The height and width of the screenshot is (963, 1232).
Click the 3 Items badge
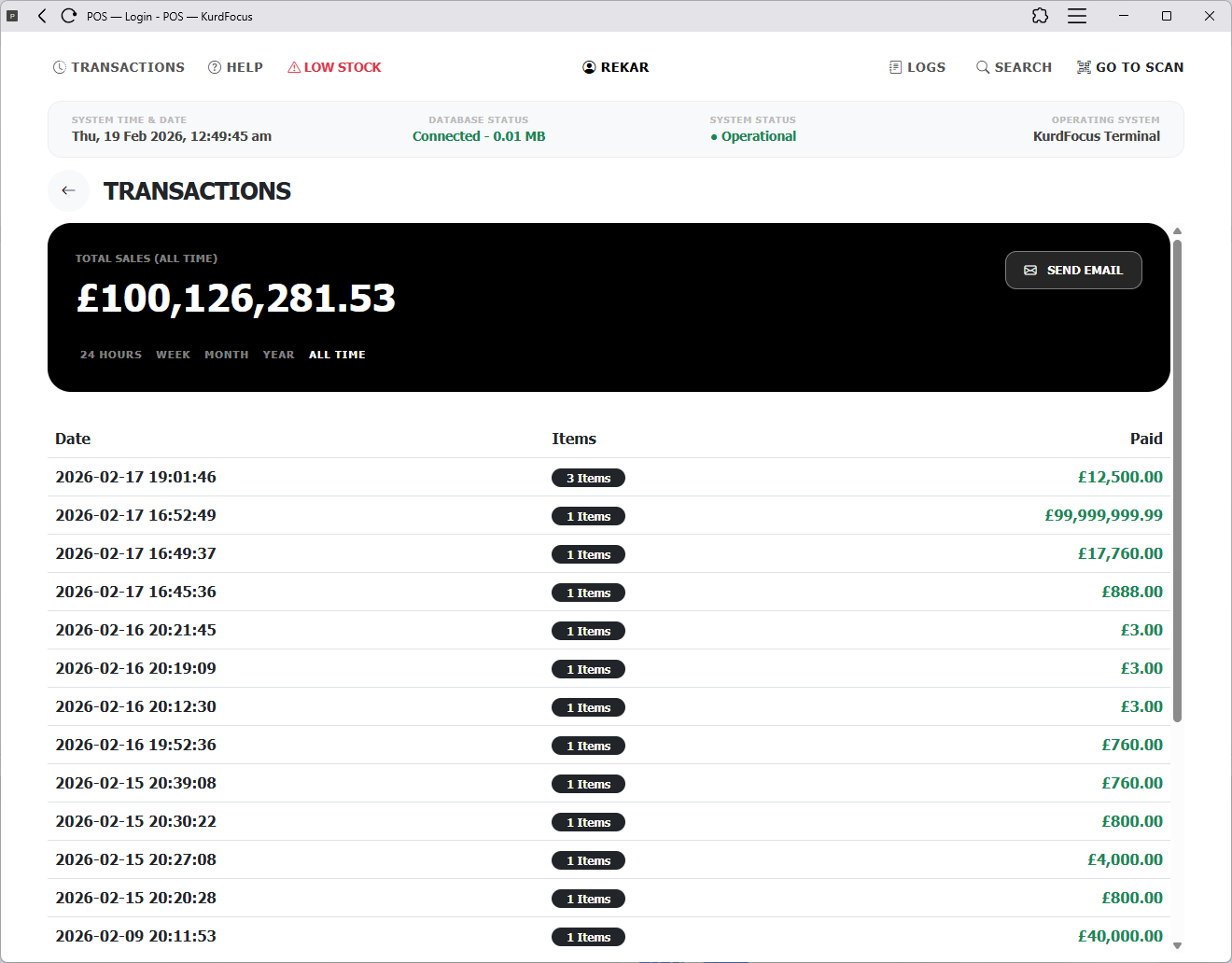coord(588,478)
